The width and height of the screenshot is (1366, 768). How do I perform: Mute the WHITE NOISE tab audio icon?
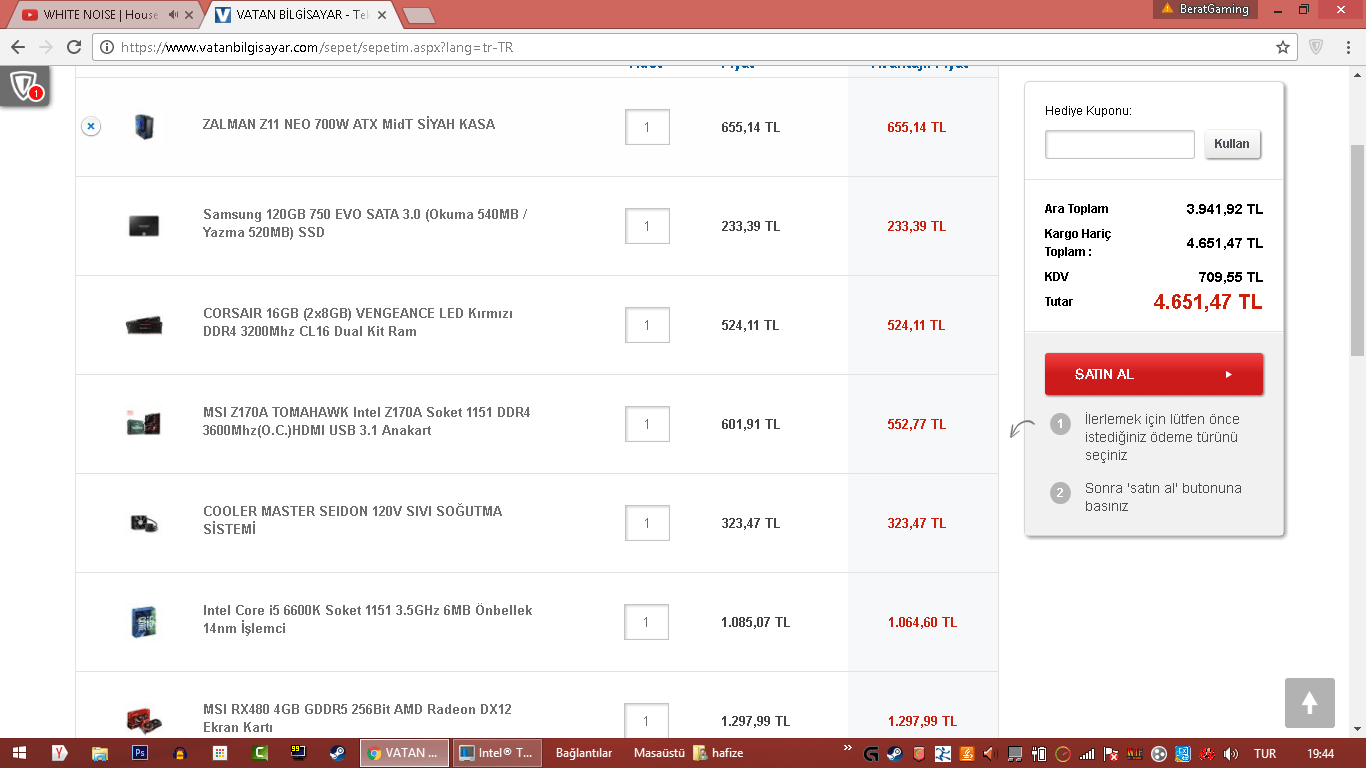174,15
